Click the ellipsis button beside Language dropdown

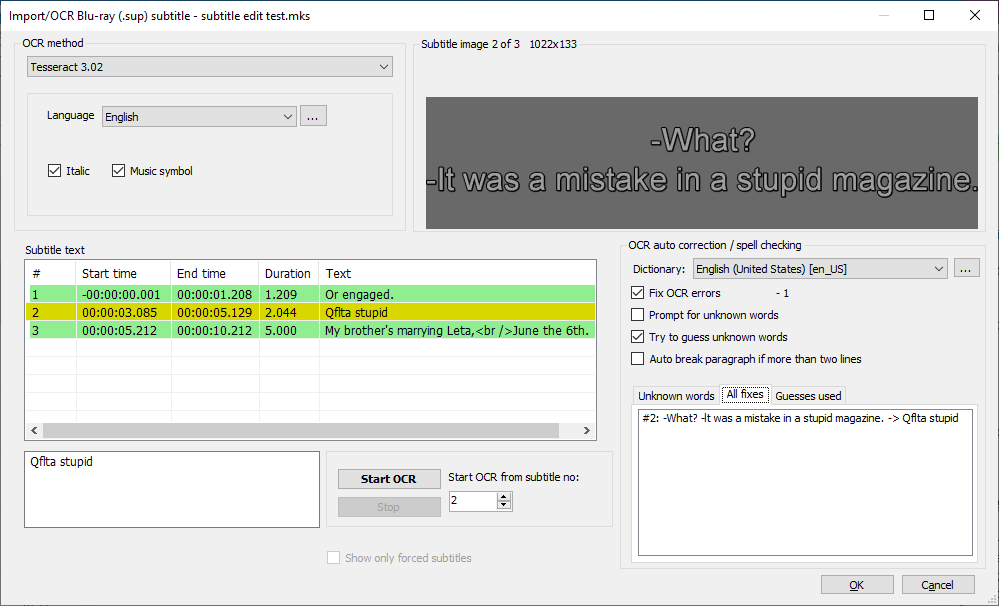313,116
